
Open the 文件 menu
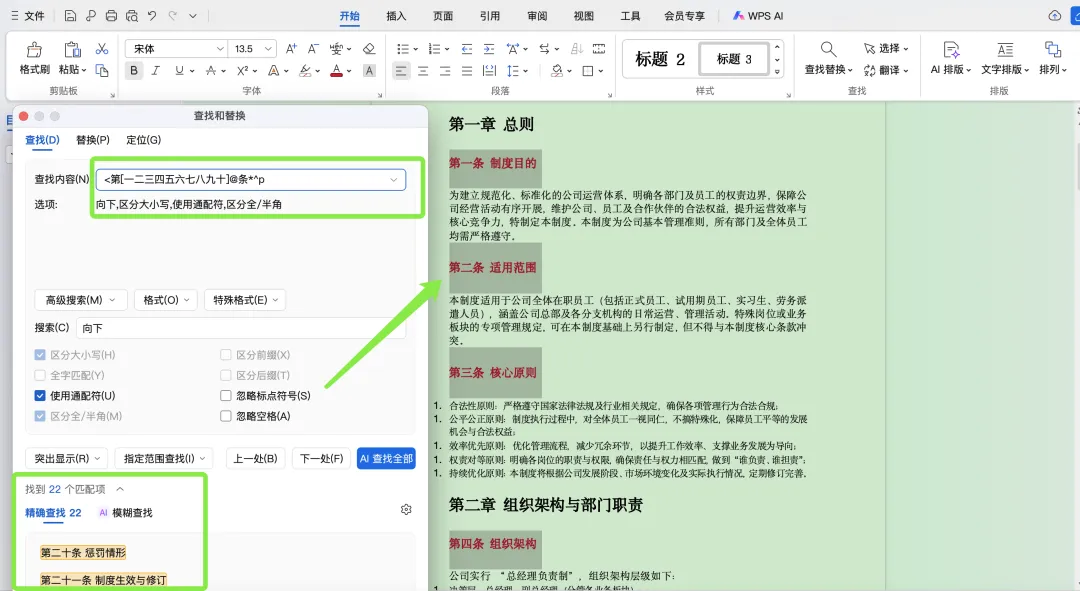coord(28,16)
